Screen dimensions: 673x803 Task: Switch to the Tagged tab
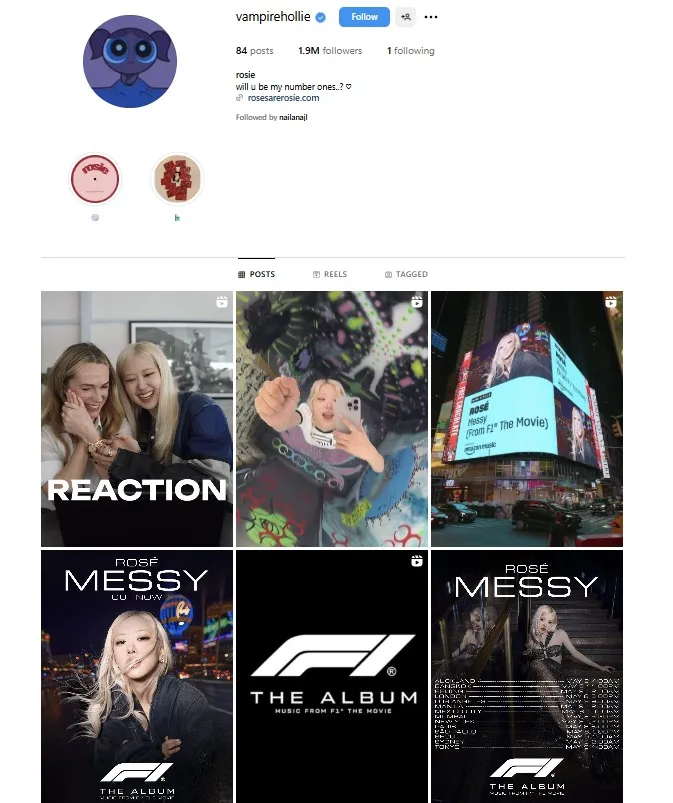(406, 274)
